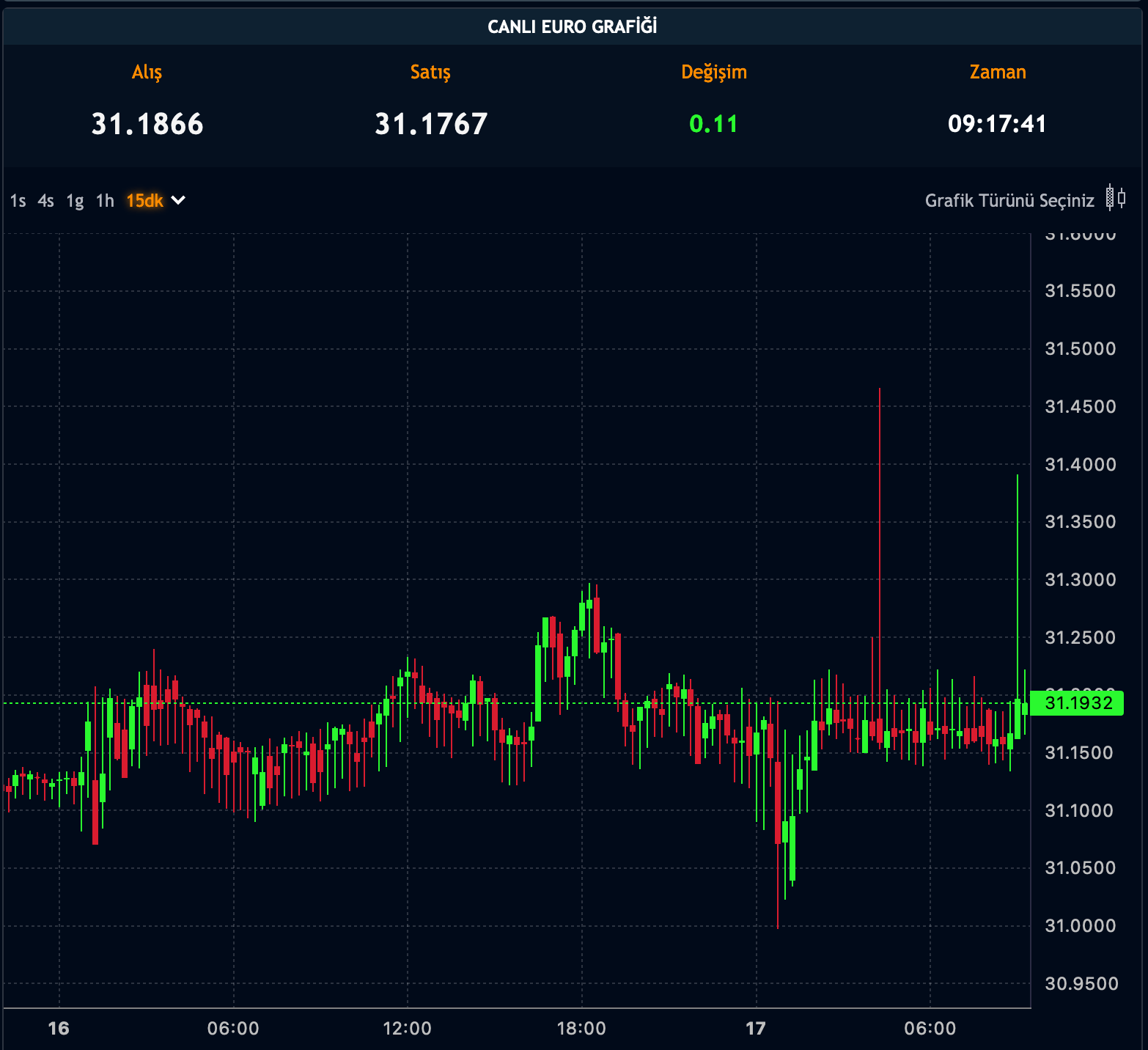Select the 4s time interval
This screenshot has width=1148, height=1050.
(46, 201)
